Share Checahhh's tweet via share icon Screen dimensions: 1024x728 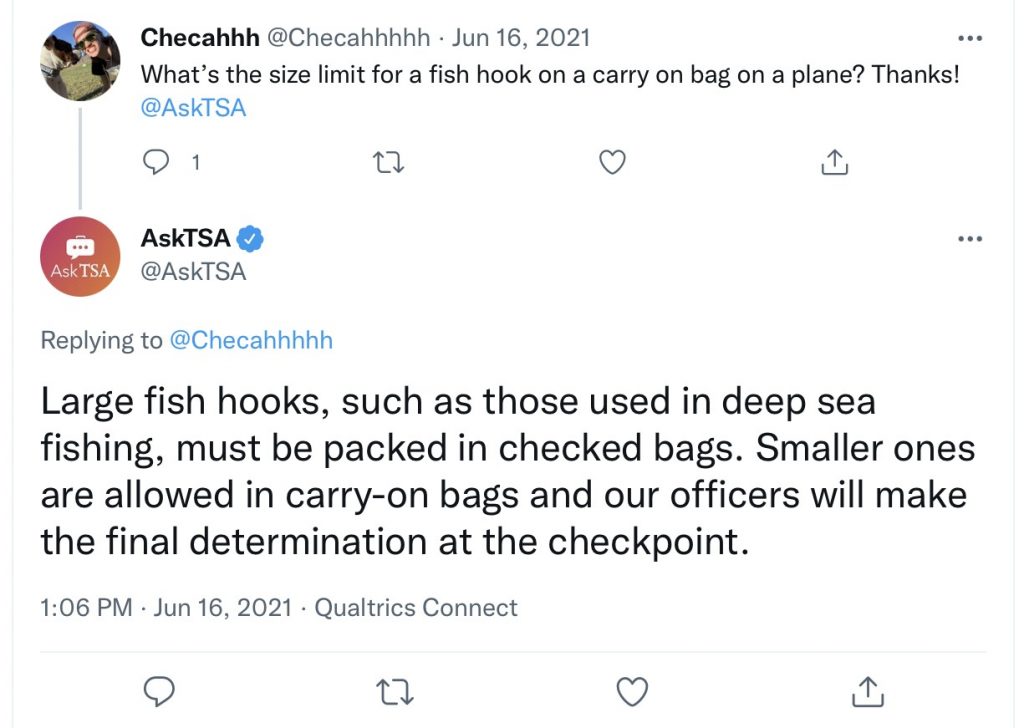pos(834,162)
